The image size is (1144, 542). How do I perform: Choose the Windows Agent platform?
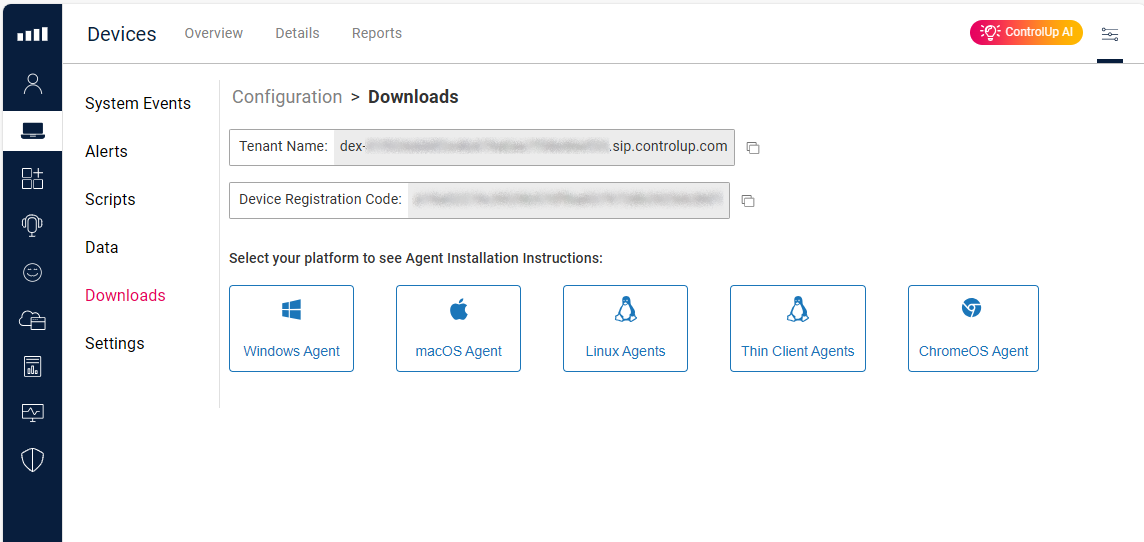click(291, 329)
